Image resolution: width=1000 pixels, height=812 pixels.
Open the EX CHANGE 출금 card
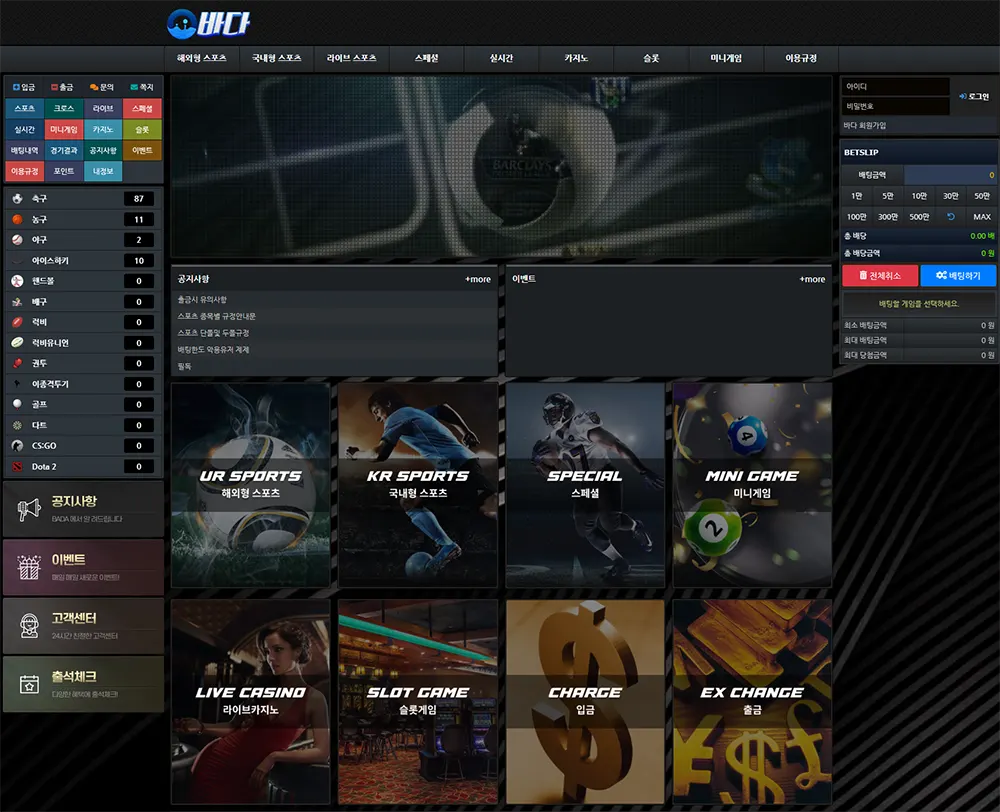tap(753, 701)
